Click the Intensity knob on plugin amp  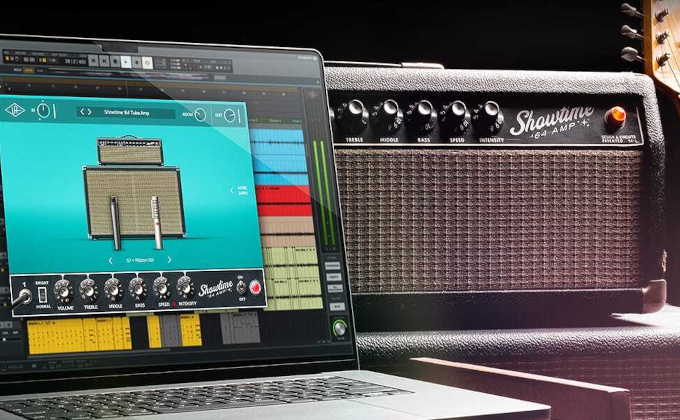184,288
